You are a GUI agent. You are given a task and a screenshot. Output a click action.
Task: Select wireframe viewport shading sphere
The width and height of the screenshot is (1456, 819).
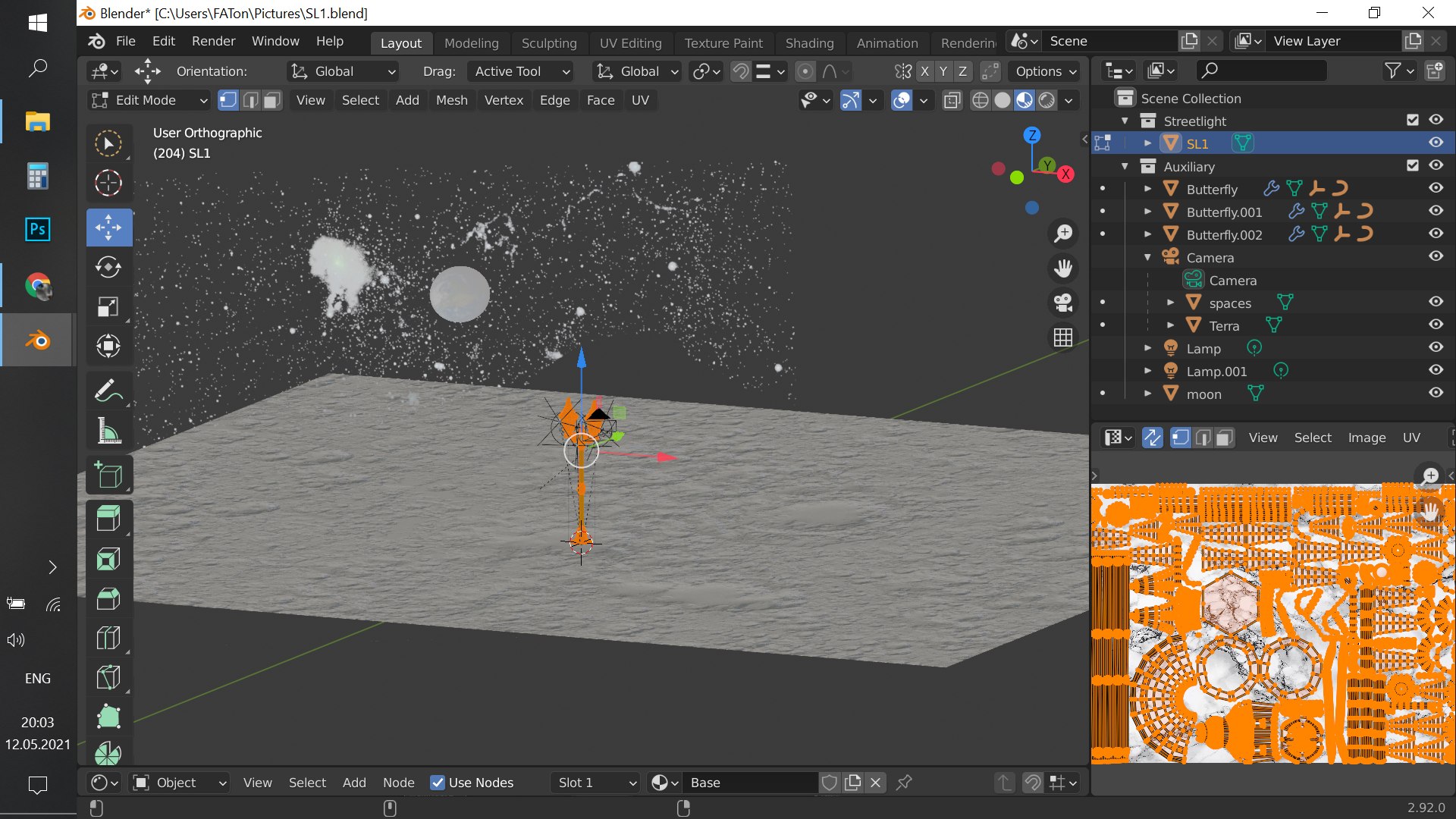point(981,100)
